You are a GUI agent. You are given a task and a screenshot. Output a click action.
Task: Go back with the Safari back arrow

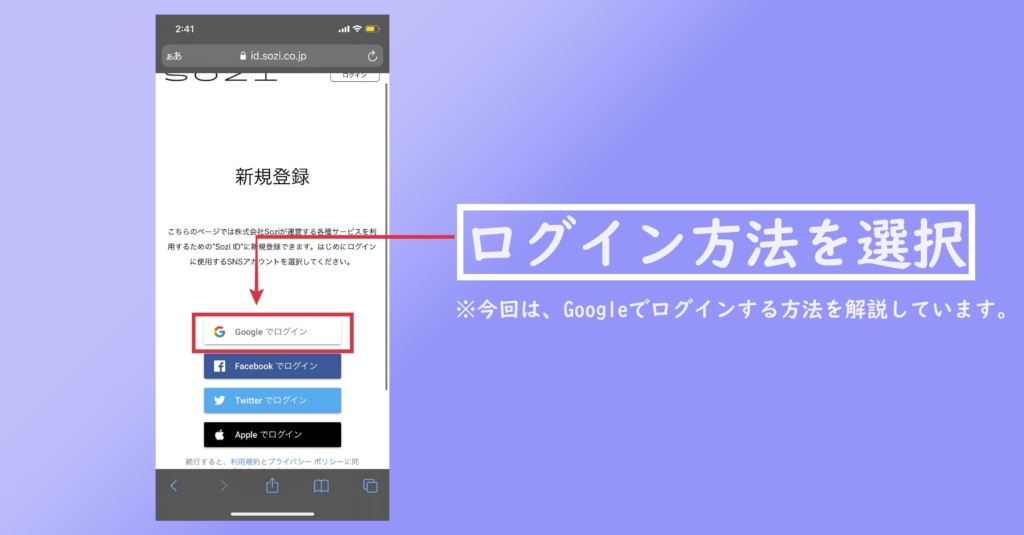click(x=174, y=485)
